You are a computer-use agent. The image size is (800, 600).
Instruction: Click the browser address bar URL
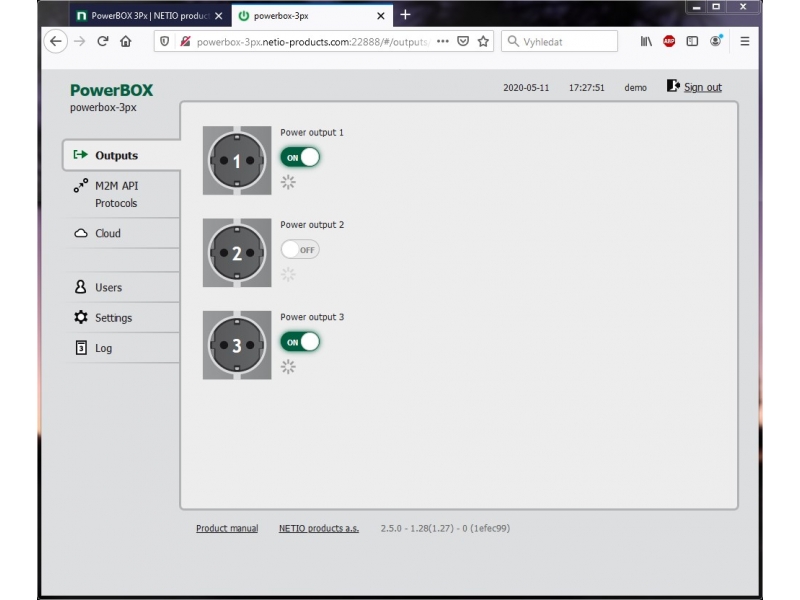tap(313, 42)
